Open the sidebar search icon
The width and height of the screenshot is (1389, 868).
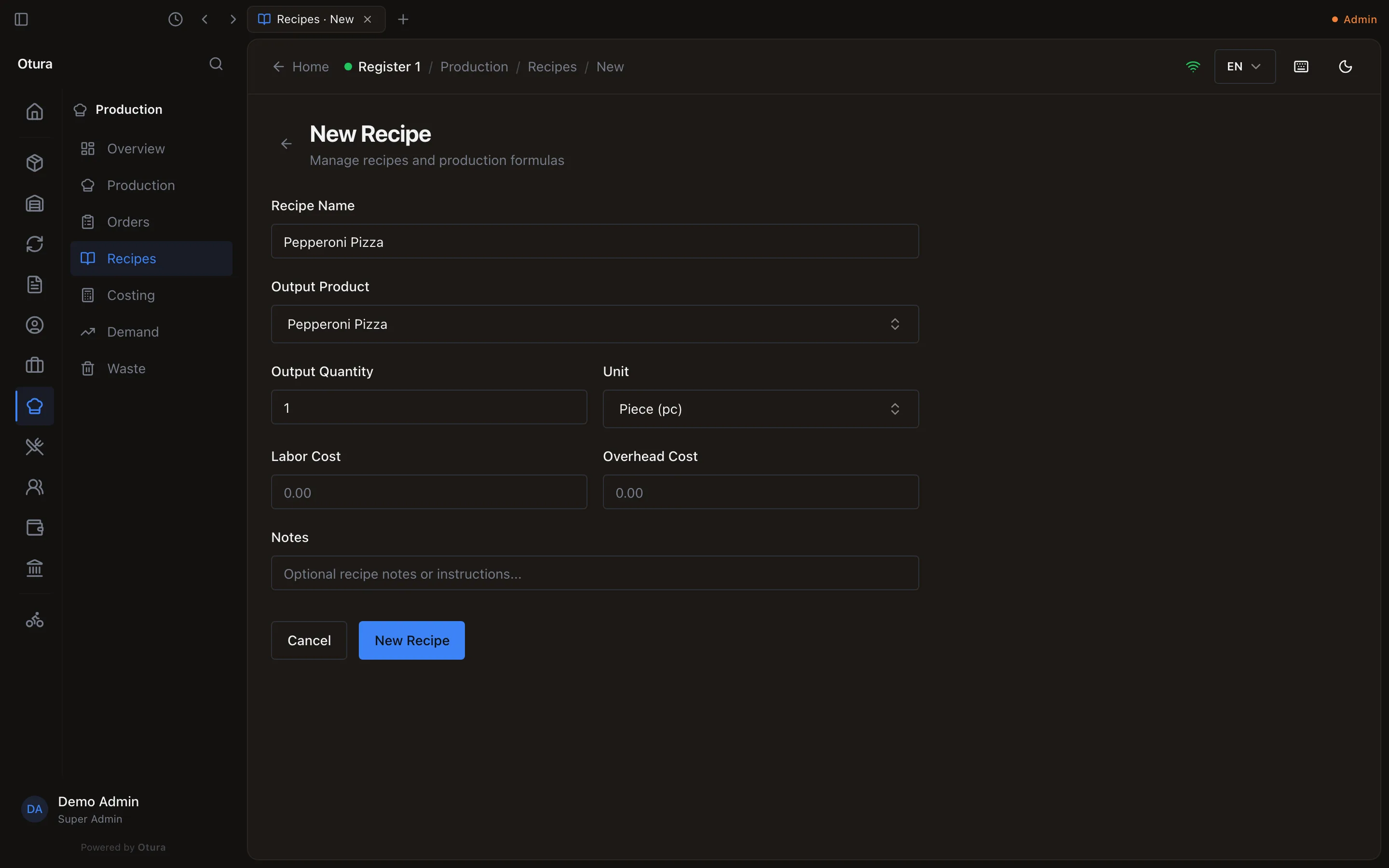coord(216,64)
